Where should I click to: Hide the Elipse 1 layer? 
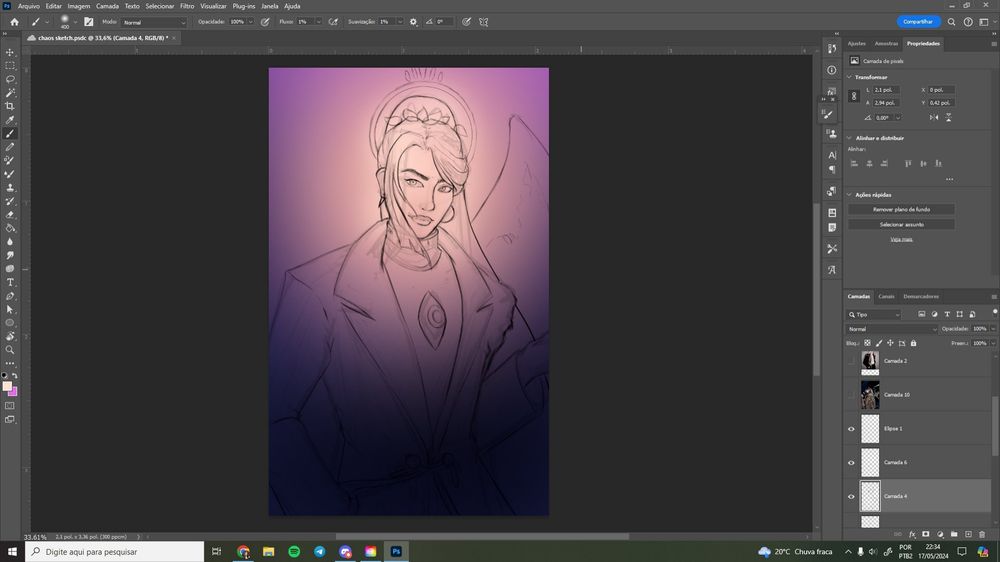click(851, 429)
